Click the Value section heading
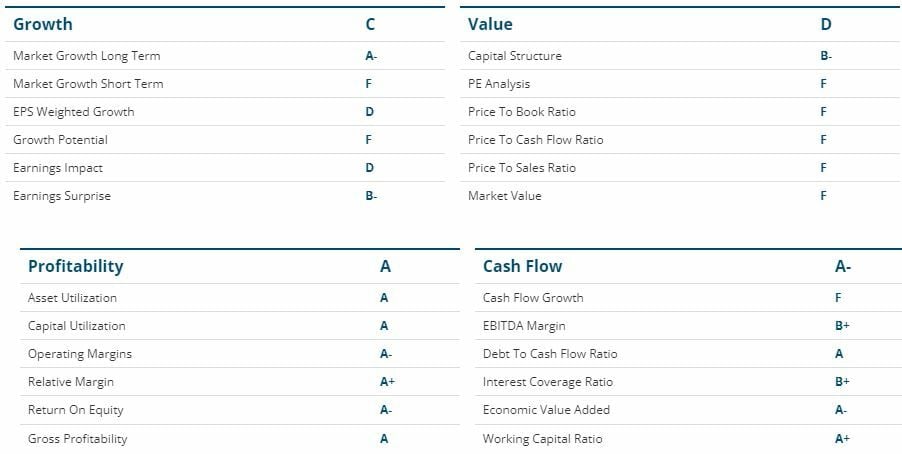Screen dimensions: 902x454 [x=490, y=24]
